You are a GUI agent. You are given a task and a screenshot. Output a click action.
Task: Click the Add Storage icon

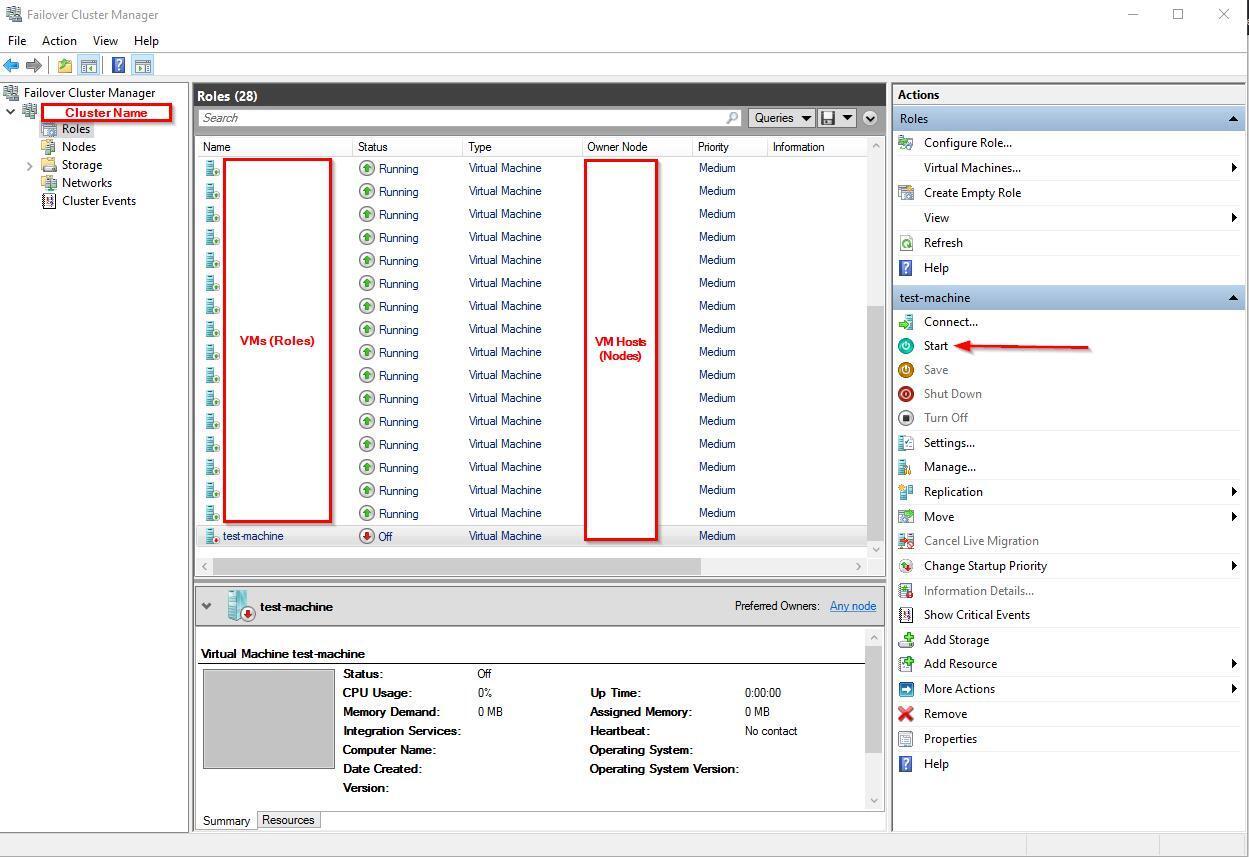click(906, 640)
